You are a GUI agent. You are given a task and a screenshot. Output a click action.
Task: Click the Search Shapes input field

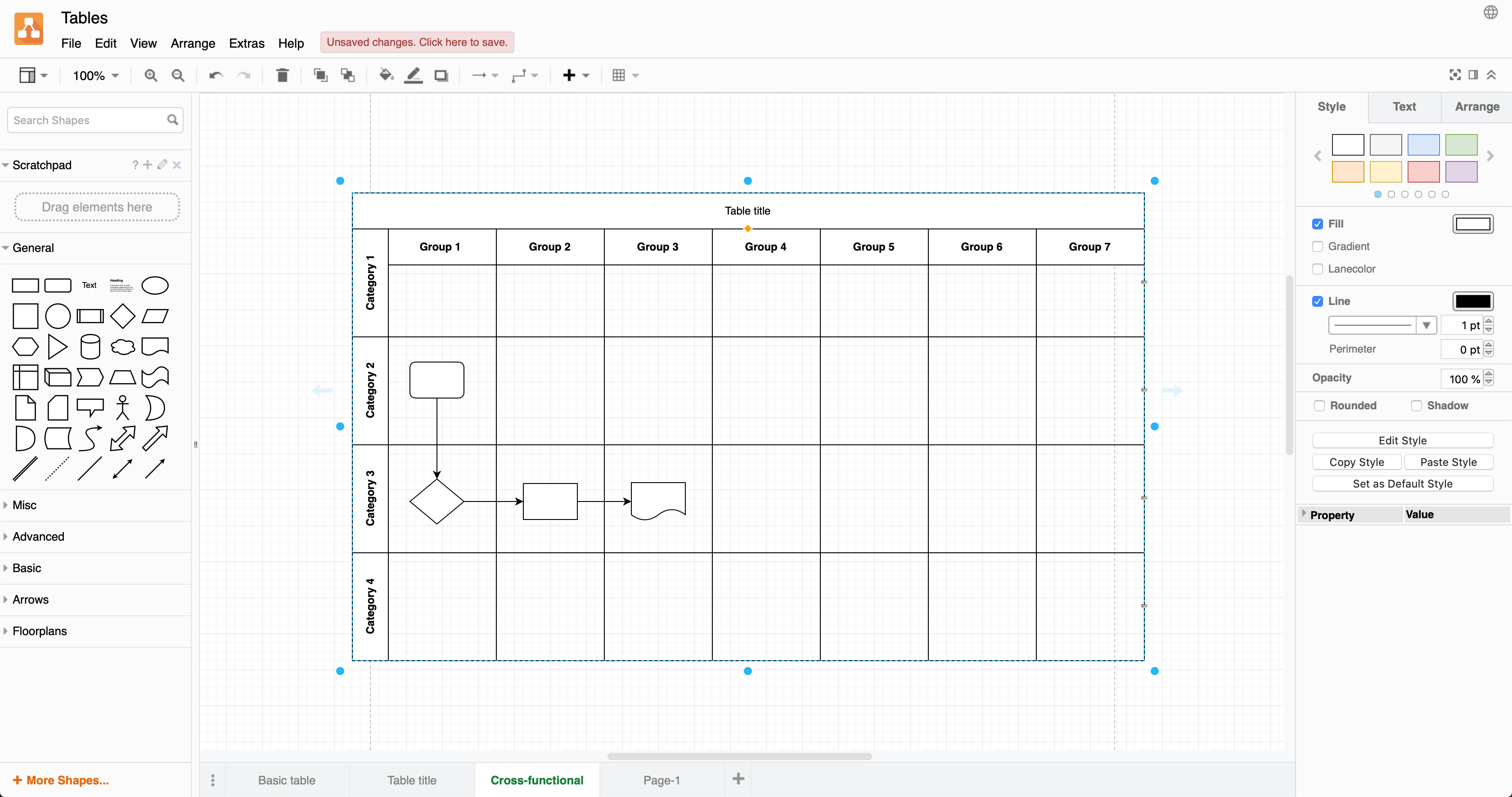click(88, 120)
